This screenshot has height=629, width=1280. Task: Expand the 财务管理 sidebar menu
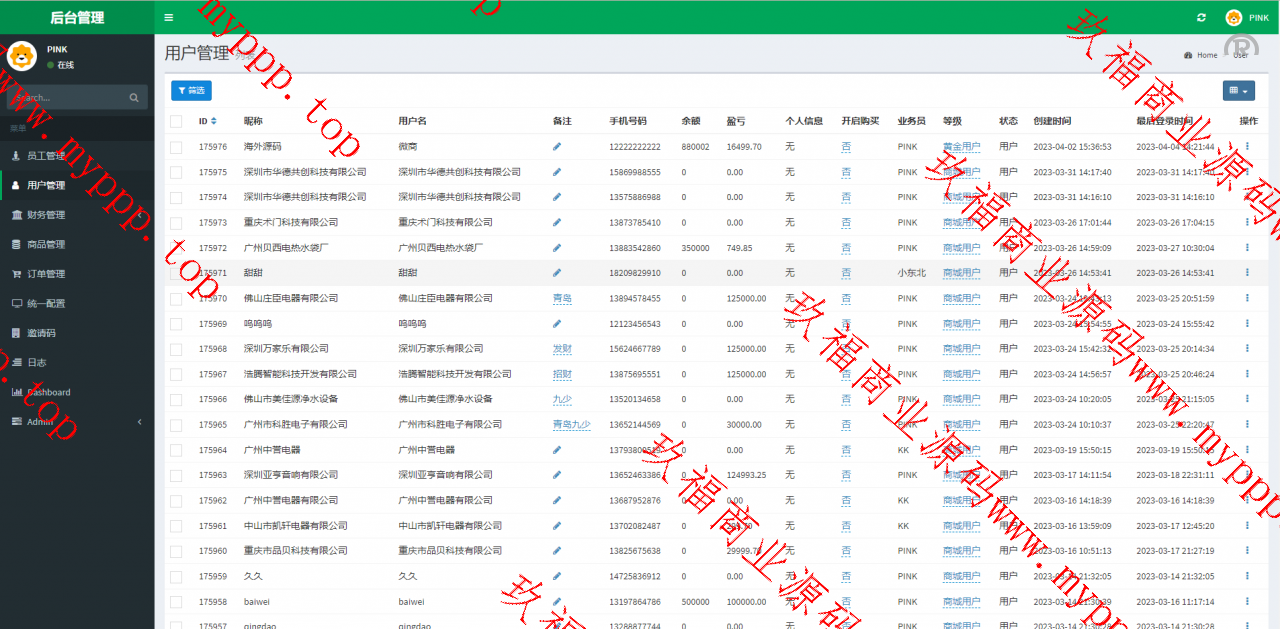click(x=77, y=215)
